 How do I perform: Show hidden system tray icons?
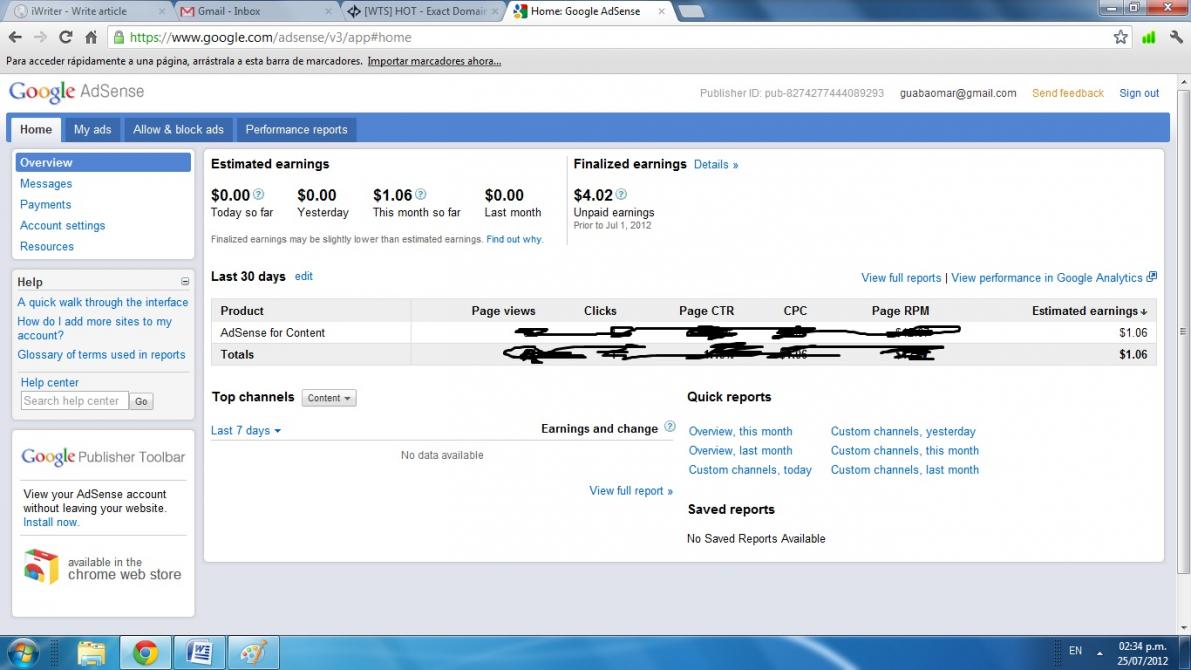[x=1099, y=653]
